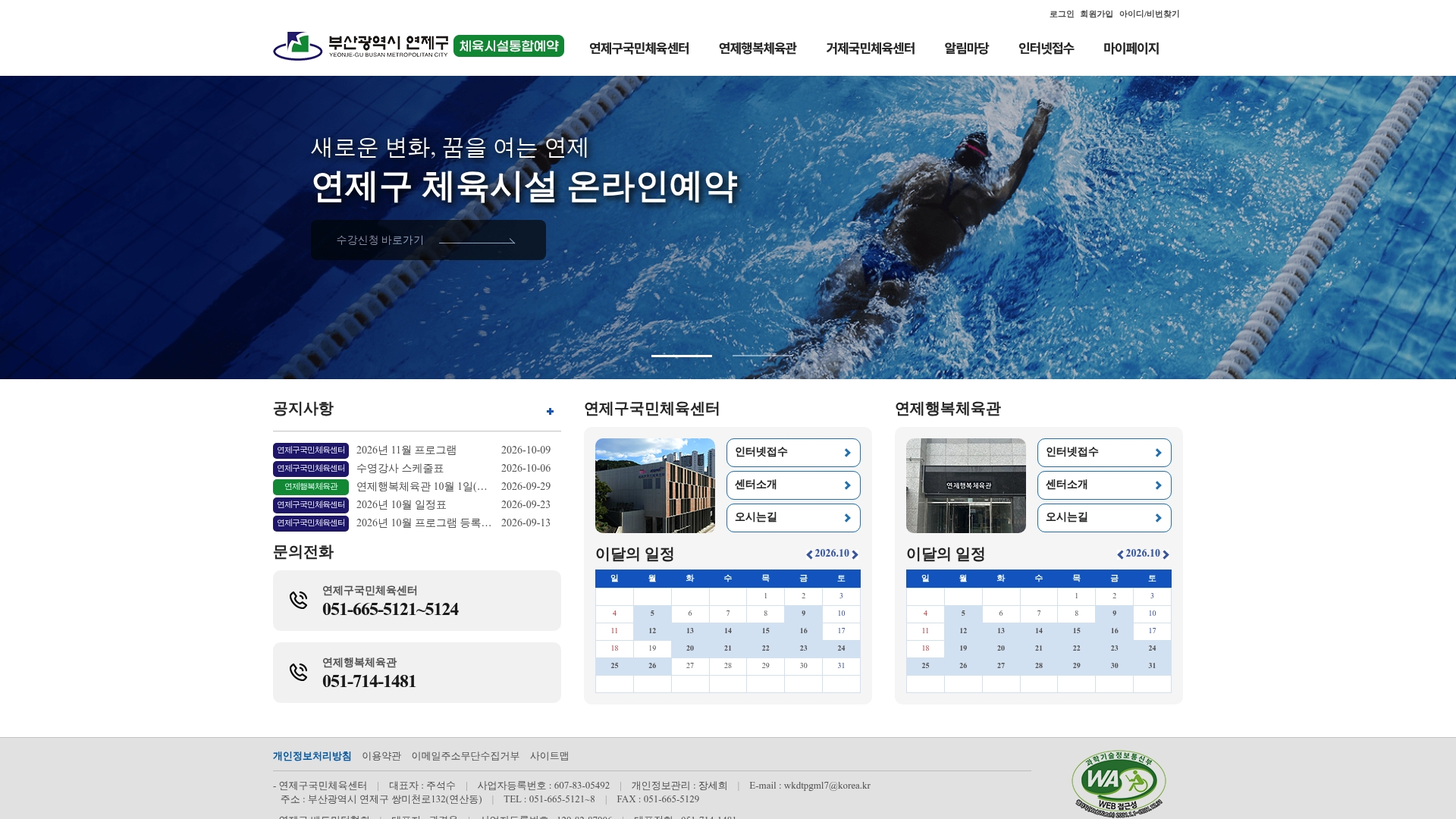The image size is (1456, 819).
Task: Open notice 수영강사 스케줄표
Action: (400, 469)
